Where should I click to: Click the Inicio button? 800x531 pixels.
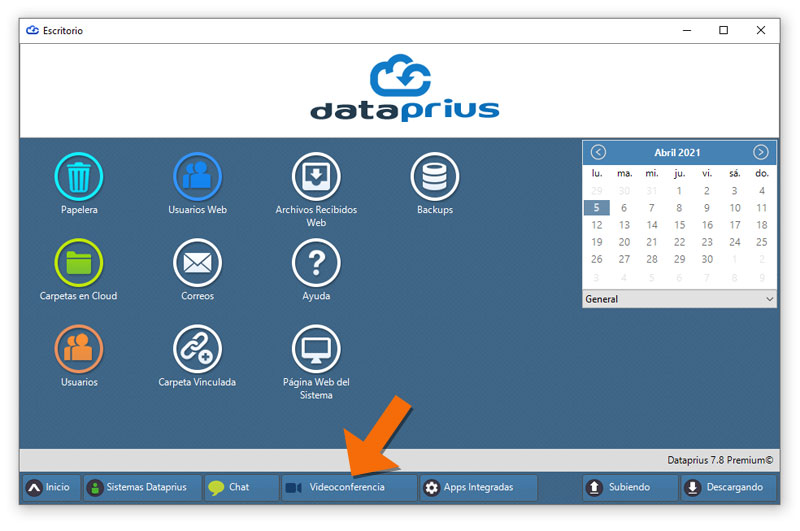pyautogui.click(x=51, y=488)
